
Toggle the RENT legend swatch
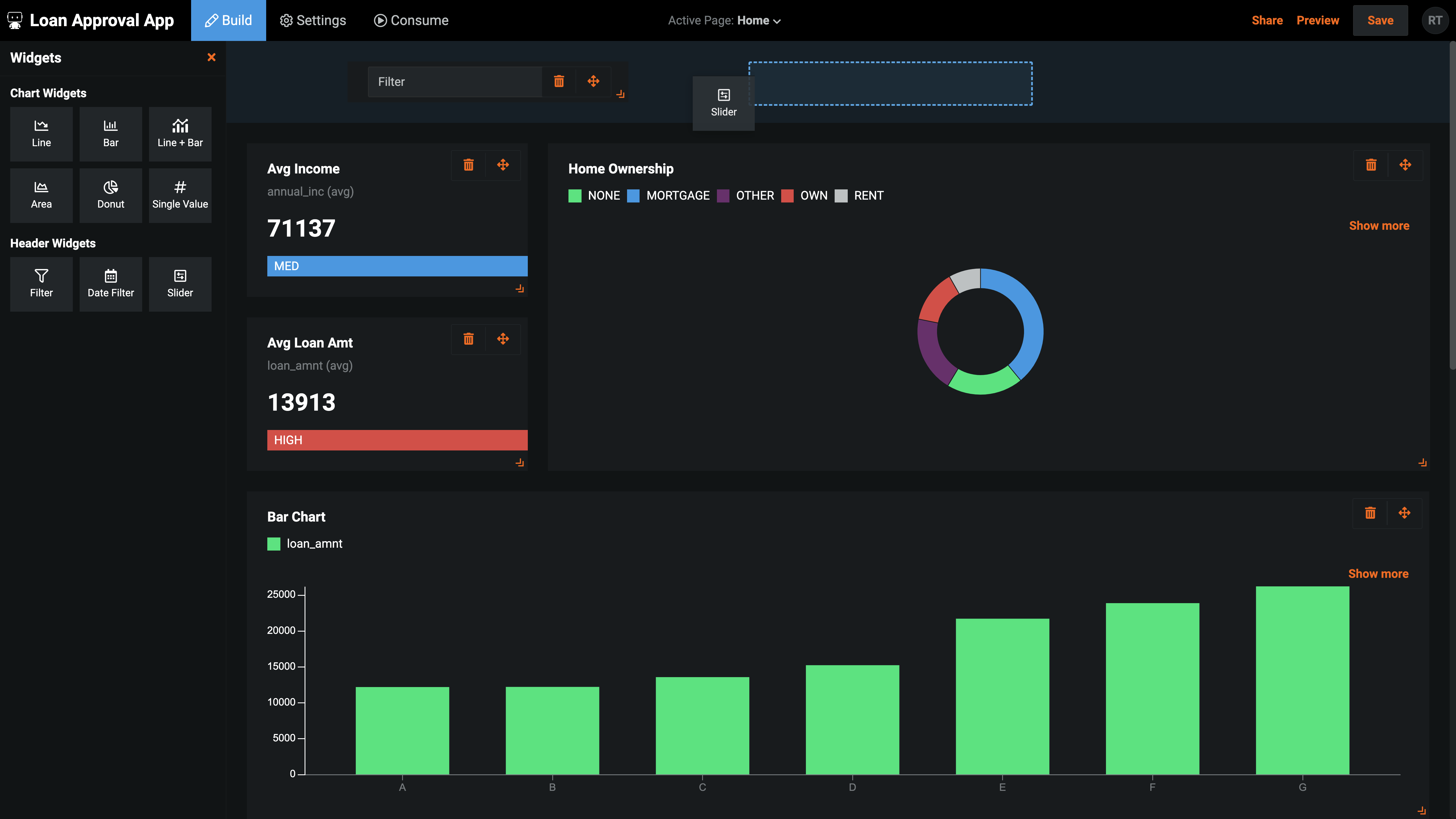pyautogui.click(x=841, y=196)
